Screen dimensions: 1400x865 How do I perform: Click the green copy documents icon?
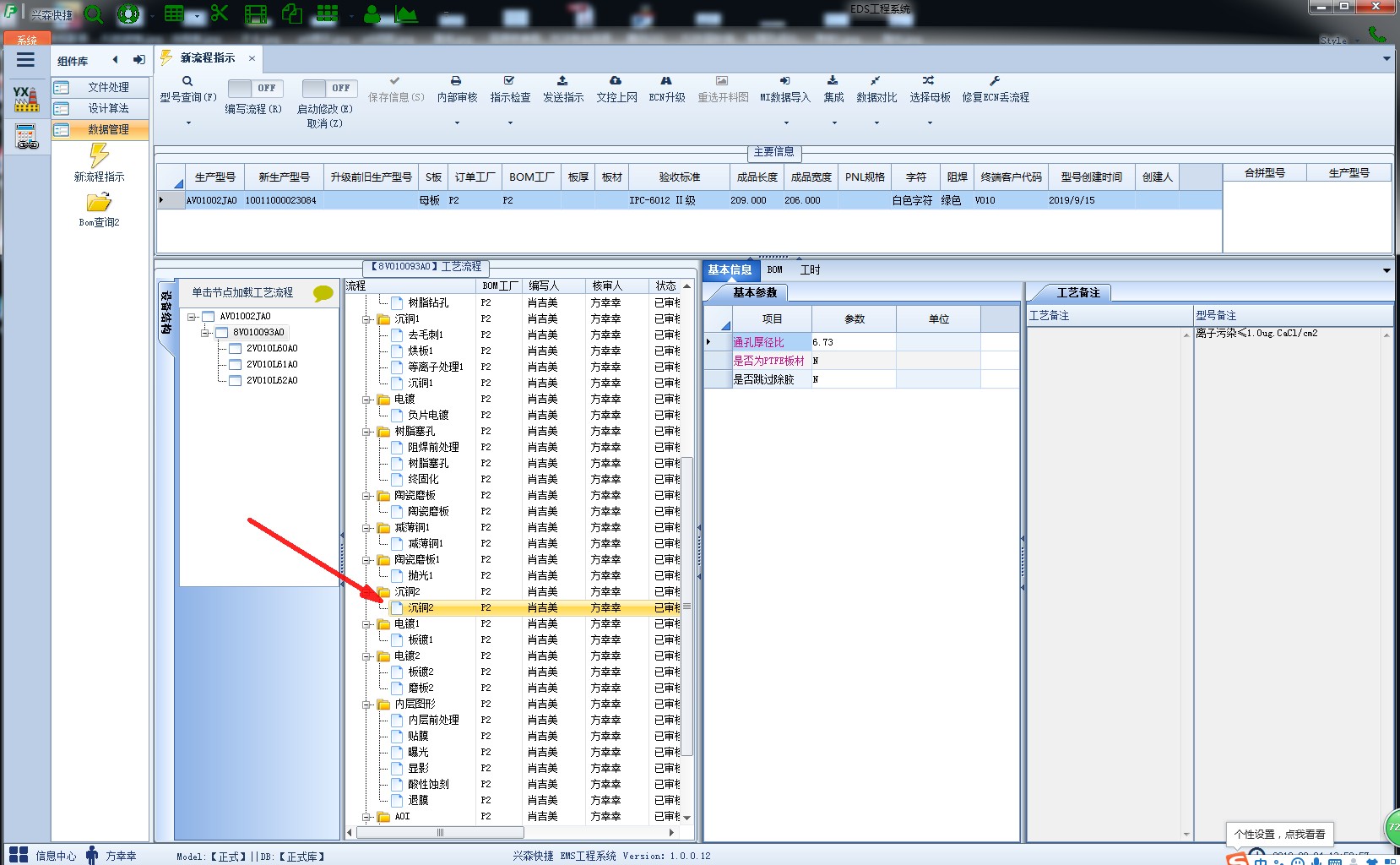tap(292, 14)
